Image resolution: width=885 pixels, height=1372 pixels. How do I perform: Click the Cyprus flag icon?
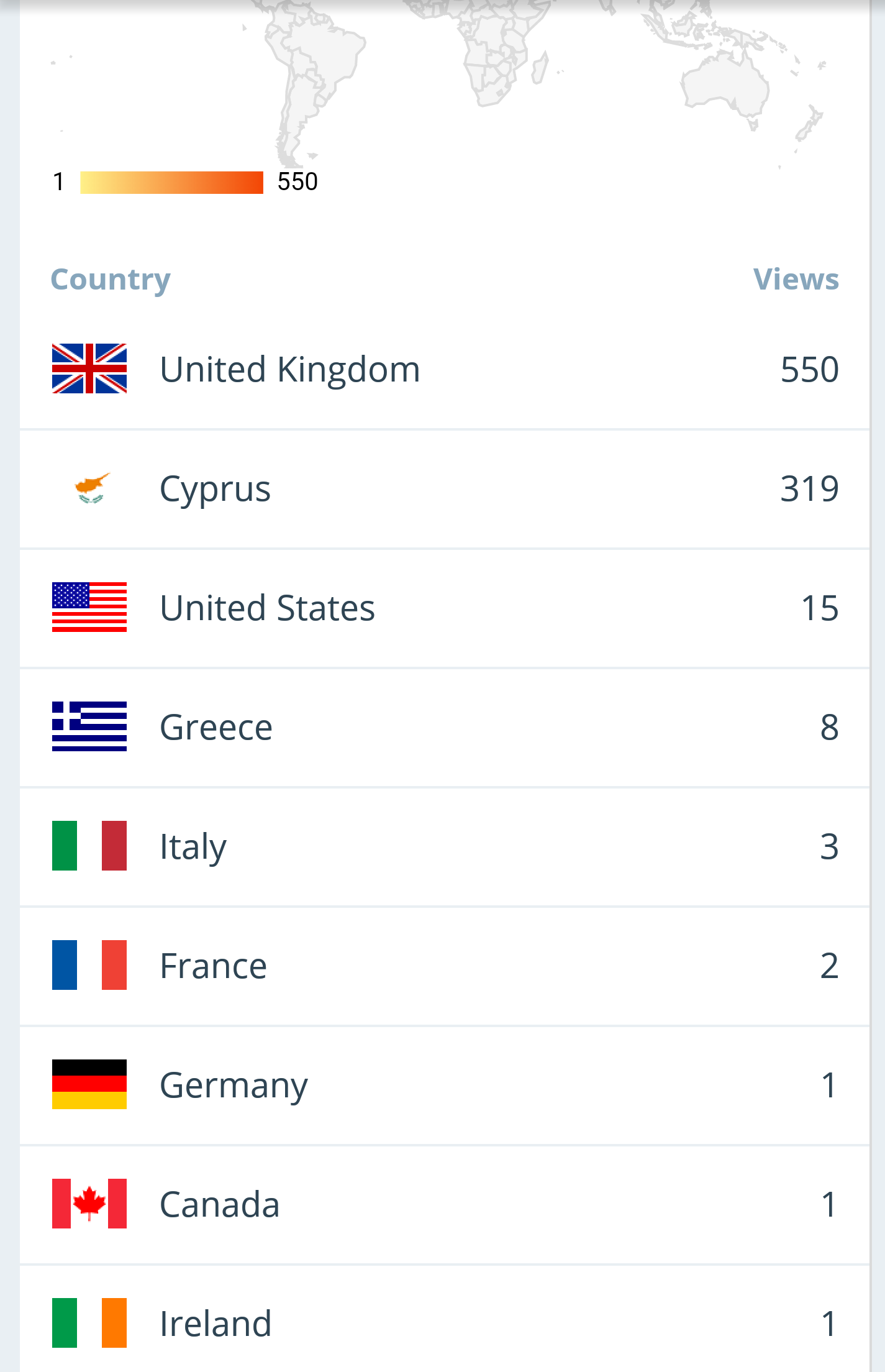pos(89,488)
